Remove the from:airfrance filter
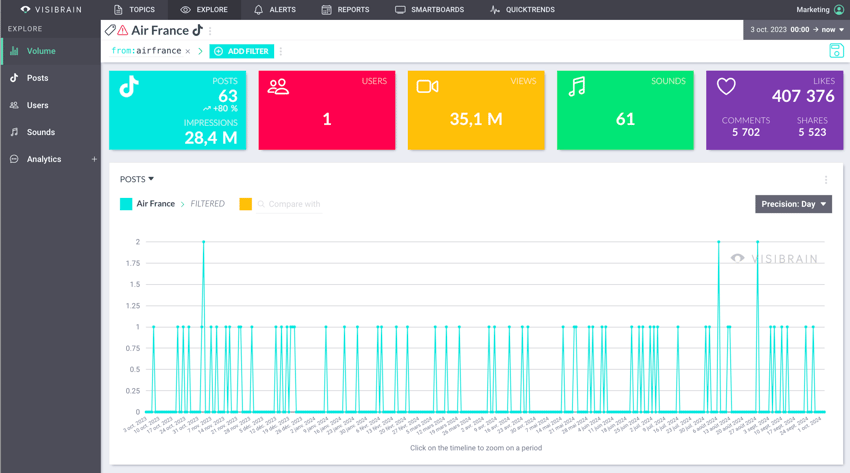 click(188, 51)
